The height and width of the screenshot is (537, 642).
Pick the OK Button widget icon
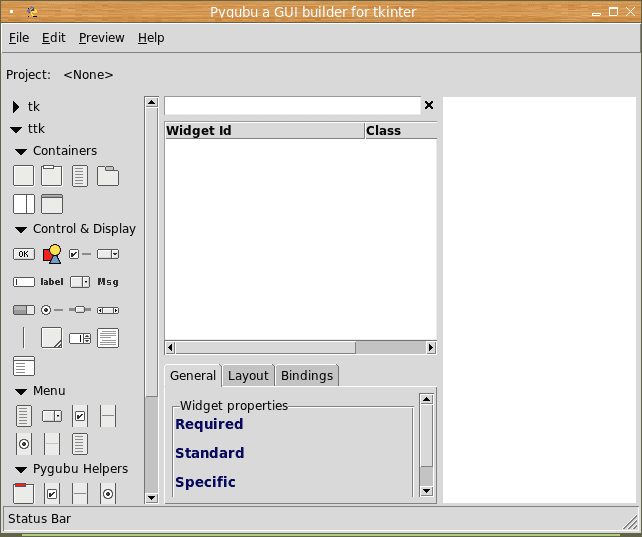tap(23, 254)
